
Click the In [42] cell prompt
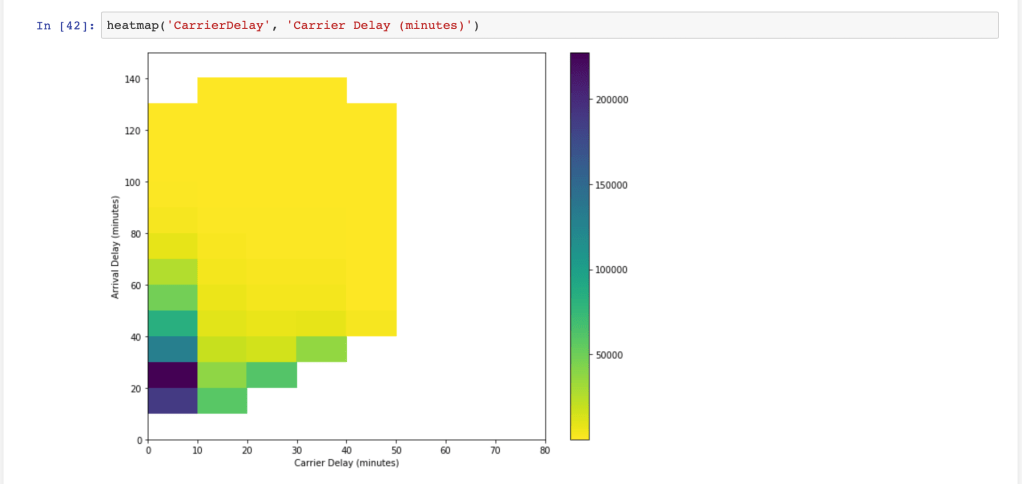[x=65, y=26]
